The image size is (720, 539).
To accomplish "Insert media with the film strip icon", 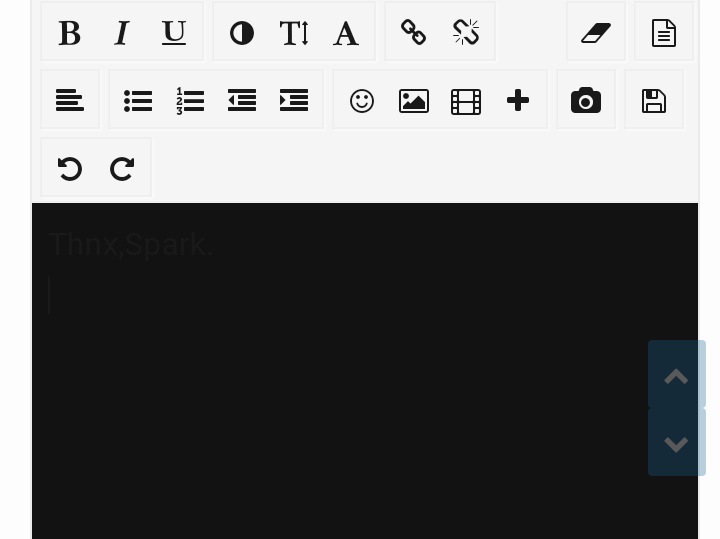I will pyautogui.click(x=466, y=101).
